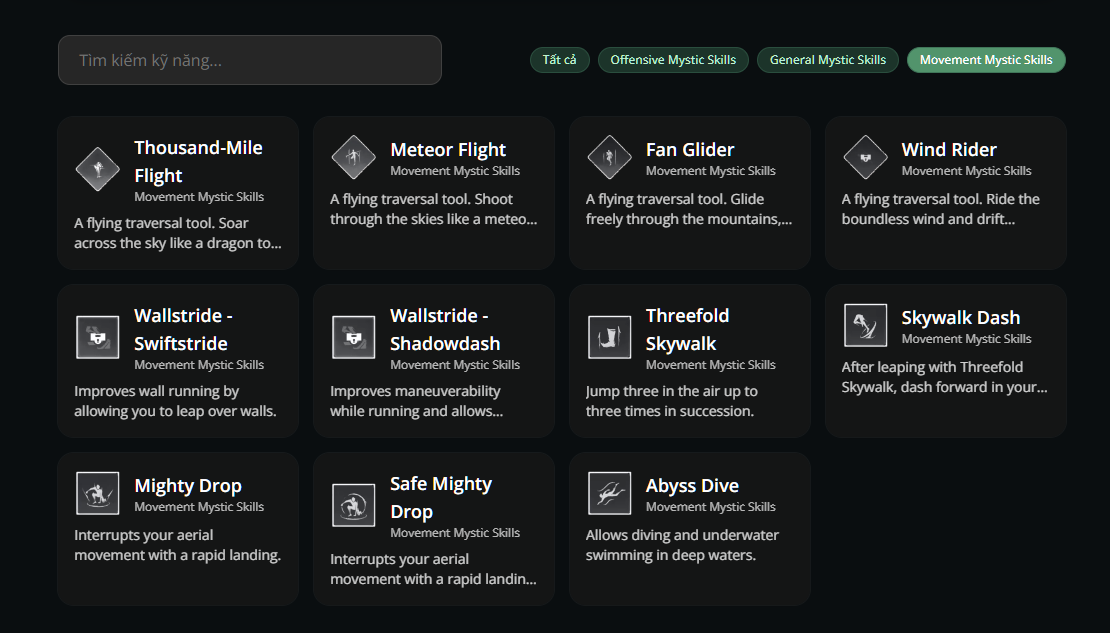
Task: Open the Abyss Dive title link
Action: pos(692,486)
